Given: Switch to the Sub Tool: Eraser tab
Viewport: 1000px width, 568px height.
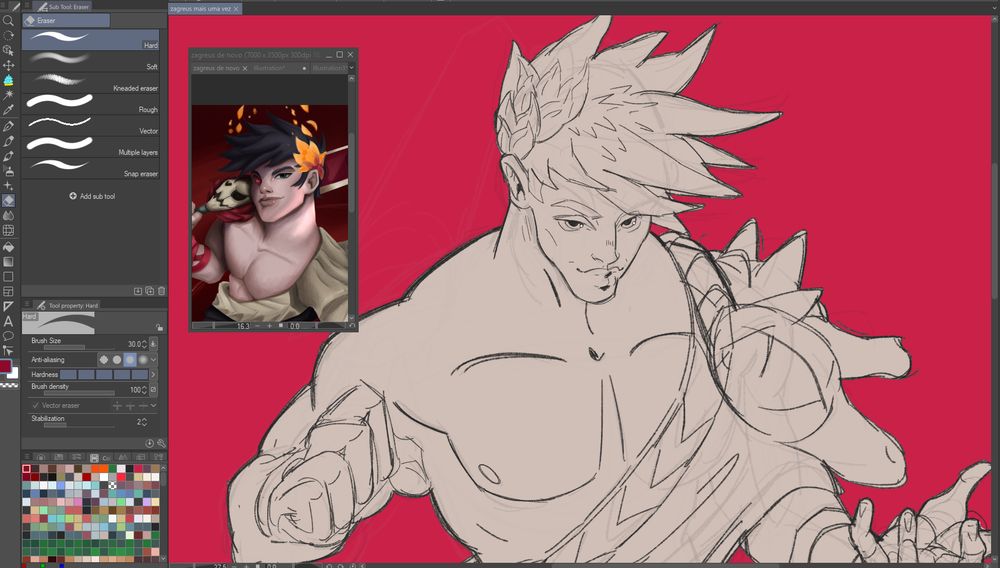Looking at the screenshot, I should (64, 6).
